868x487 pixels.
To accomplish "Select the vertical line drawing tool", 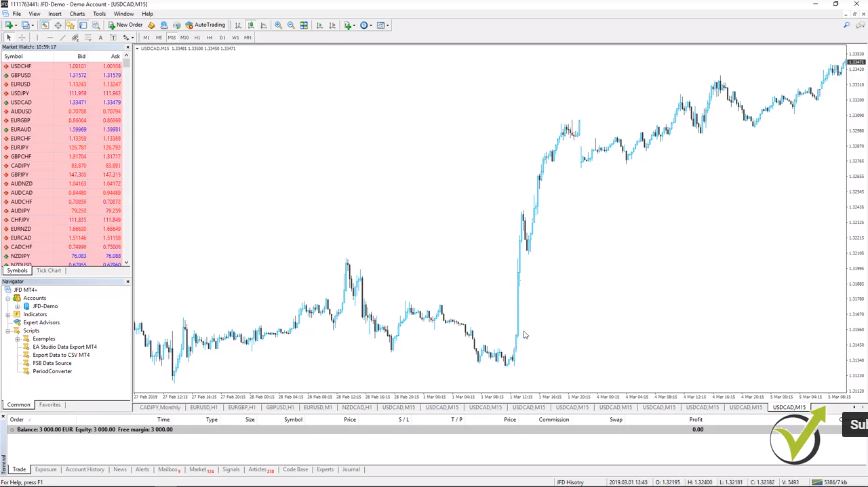I will (38, 38).
